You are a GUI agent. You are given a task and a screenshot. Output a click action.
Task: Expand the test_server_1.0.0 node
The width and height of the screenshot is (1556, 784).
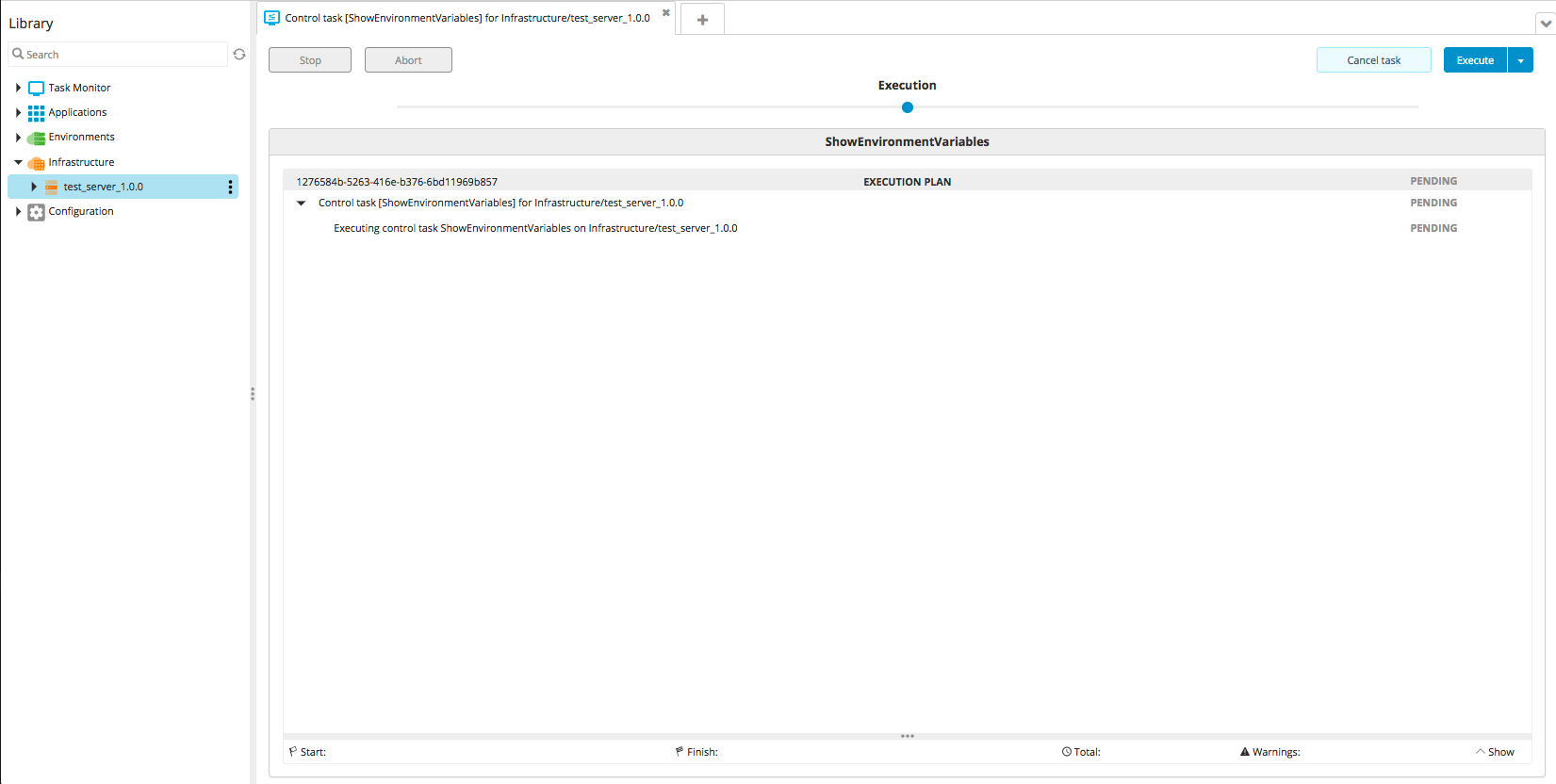[x=34, y=187]
